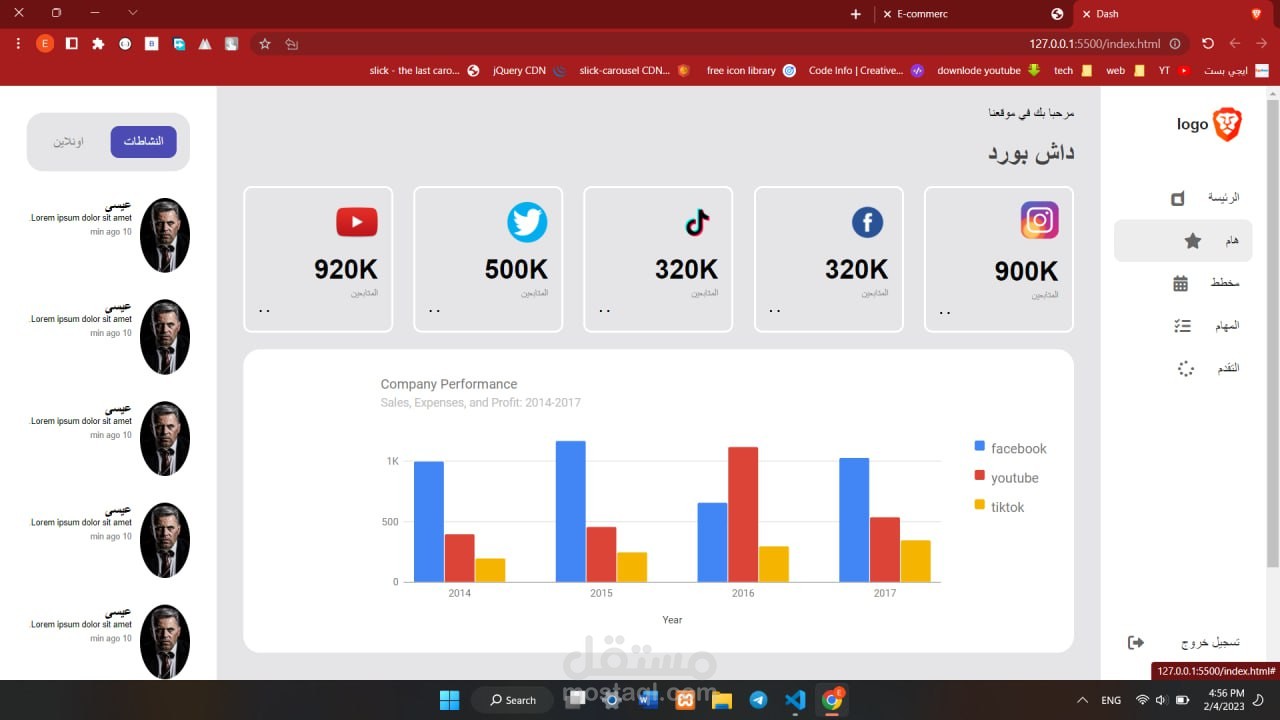
Task: Open File Explorer from the taskbar
Action: (x=722, y=700)
